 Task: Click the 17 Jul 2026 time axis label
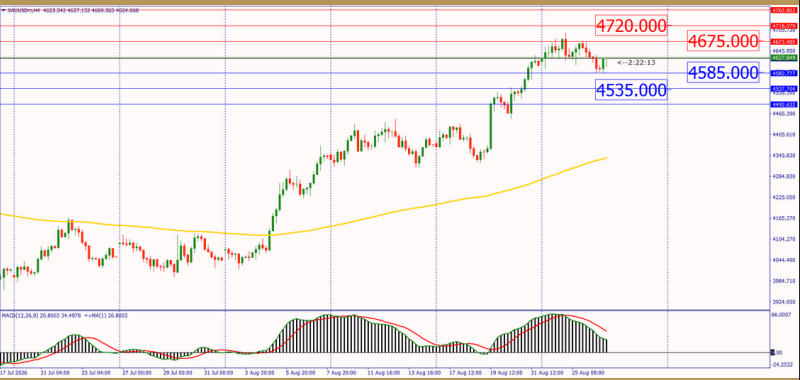pos(14,372)
